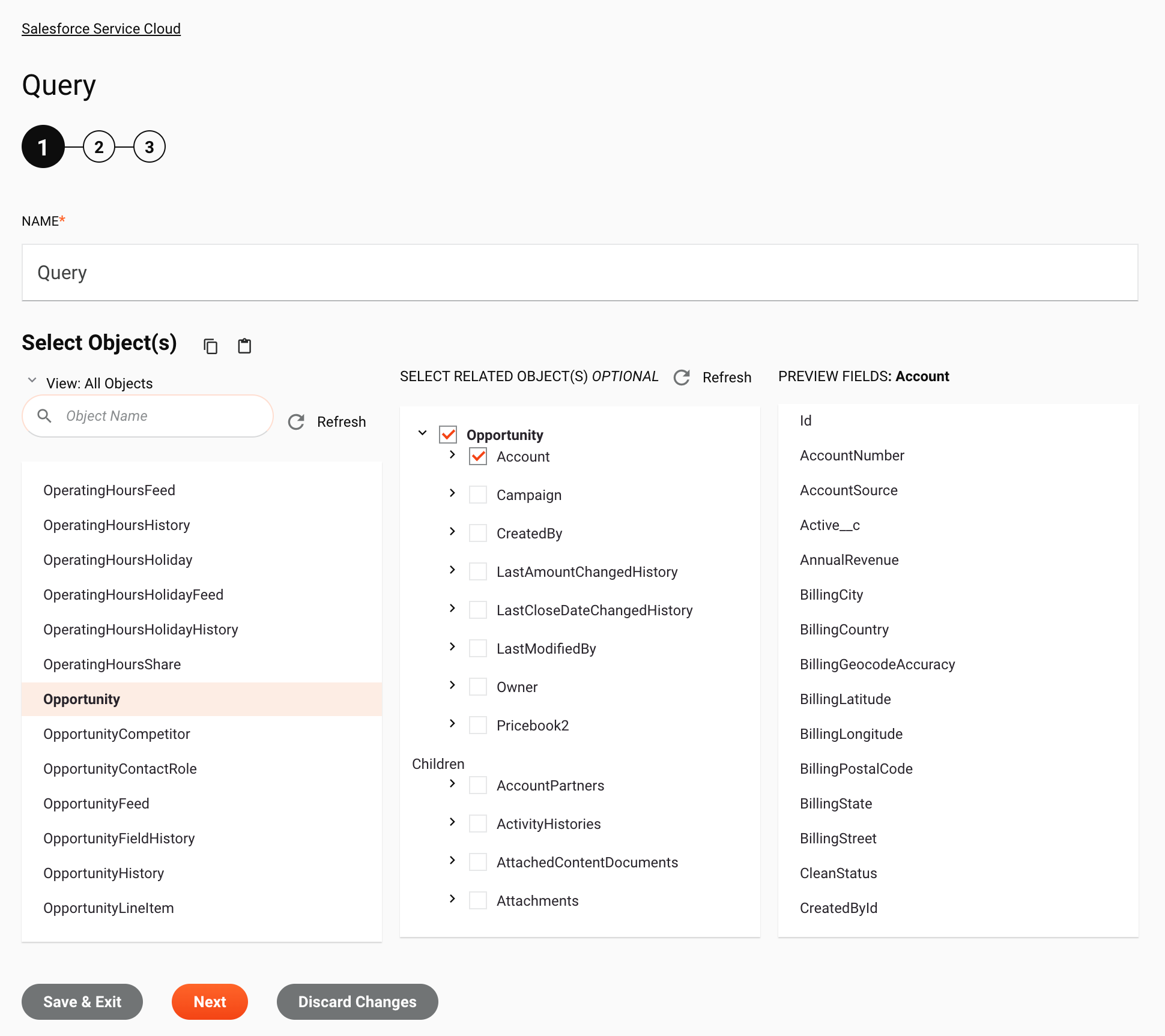The width and height of the screenshot is (1165, 1036).
Task: Click Refresh label next to object search
Action: point(341,422)
